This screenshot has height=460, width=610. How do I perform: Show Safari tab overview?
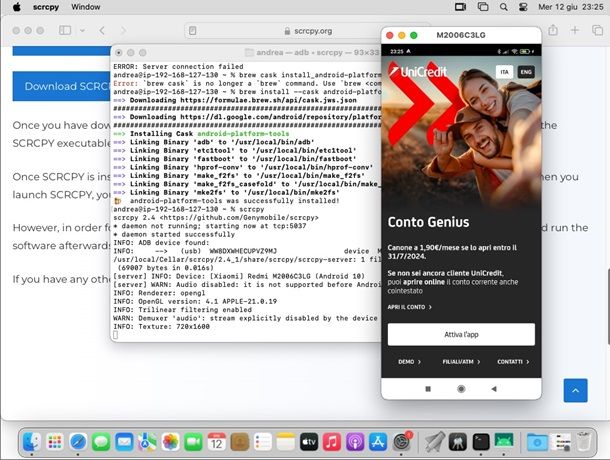(x=597, y=30)
